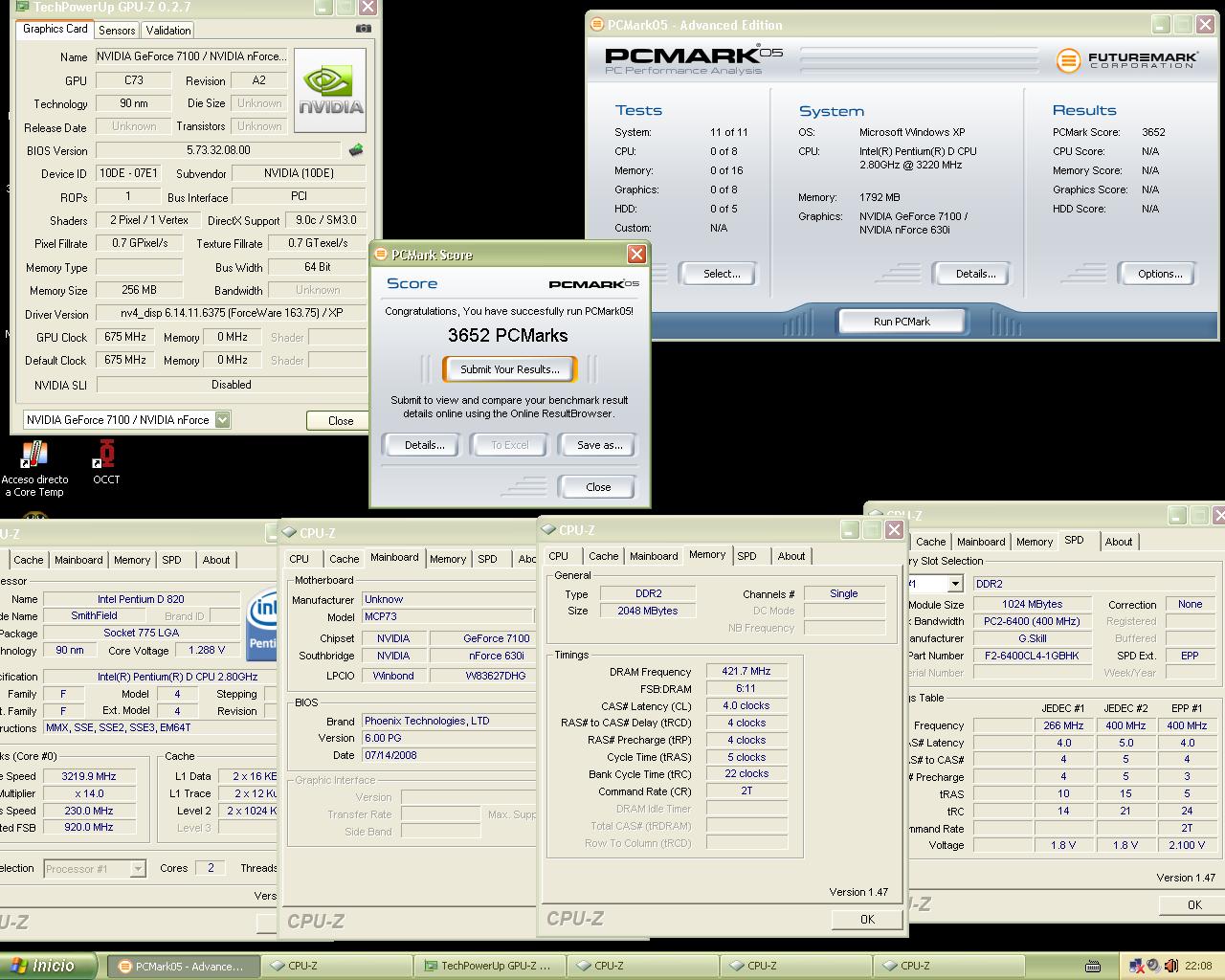Click the Run PCMark button

point(902,322)
